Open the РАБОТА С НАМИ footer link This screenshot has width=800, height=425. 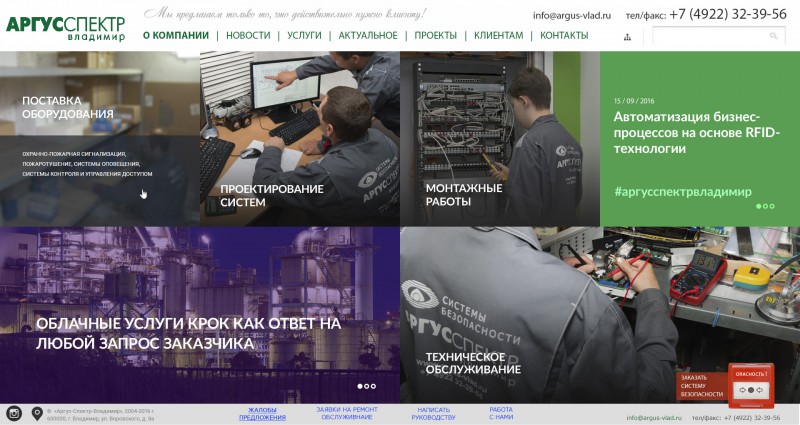click(x=501, y=413)
